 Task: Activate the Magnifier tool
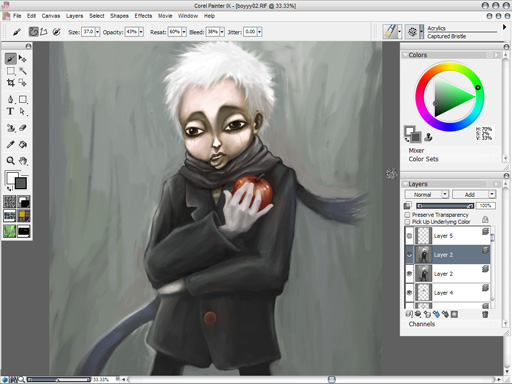click(10, 161)
